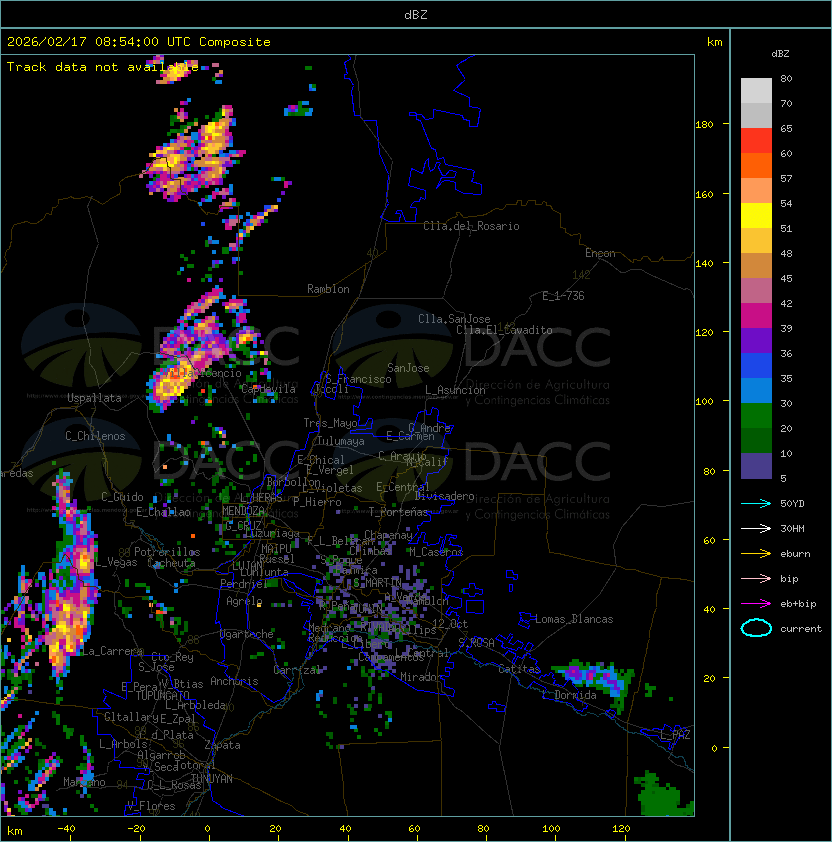
Task: Click the 'Uspallata' place label on the map
Action: pos(94,398)
